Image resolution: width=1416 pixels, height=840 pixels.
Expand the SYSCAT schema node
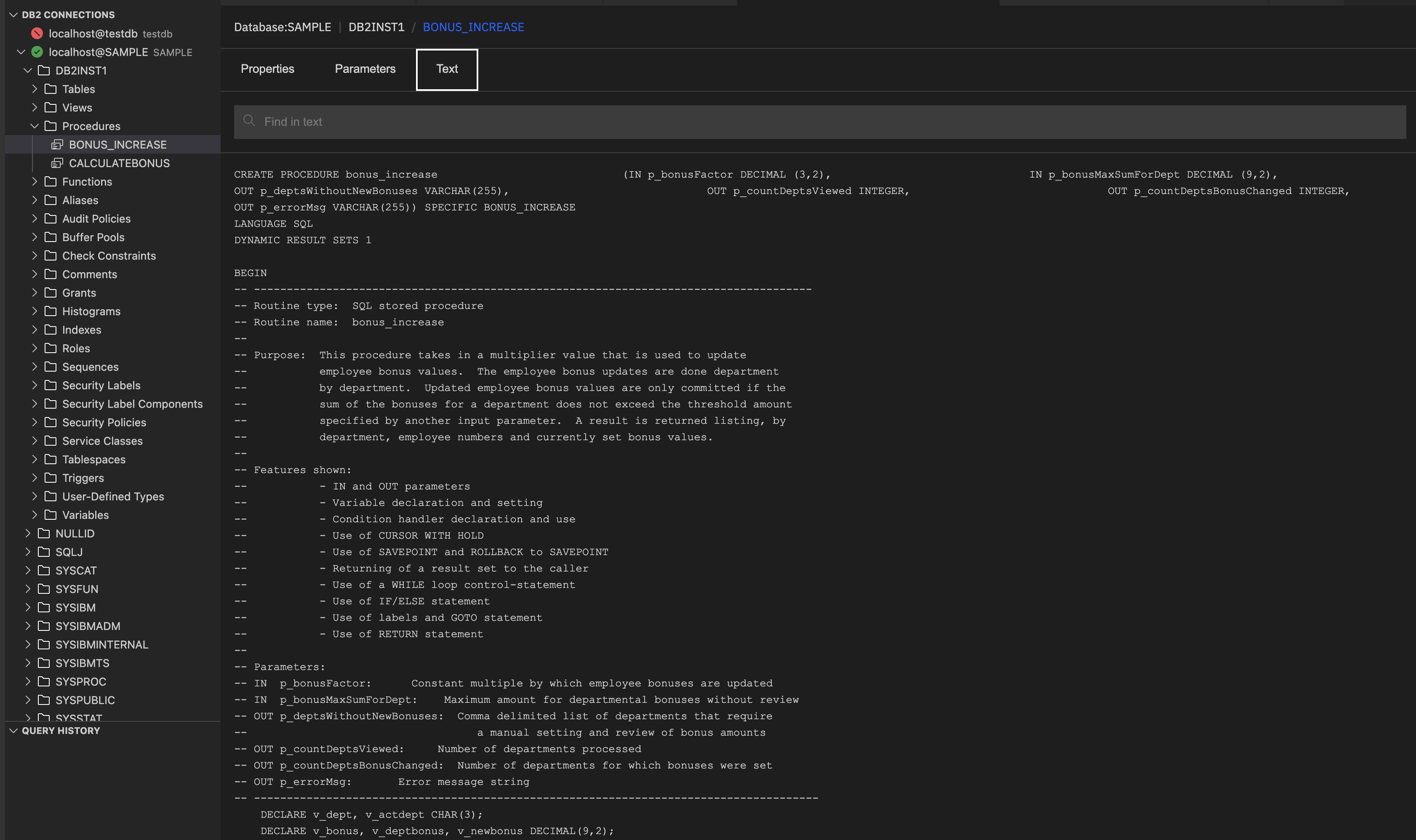(28, 571)
